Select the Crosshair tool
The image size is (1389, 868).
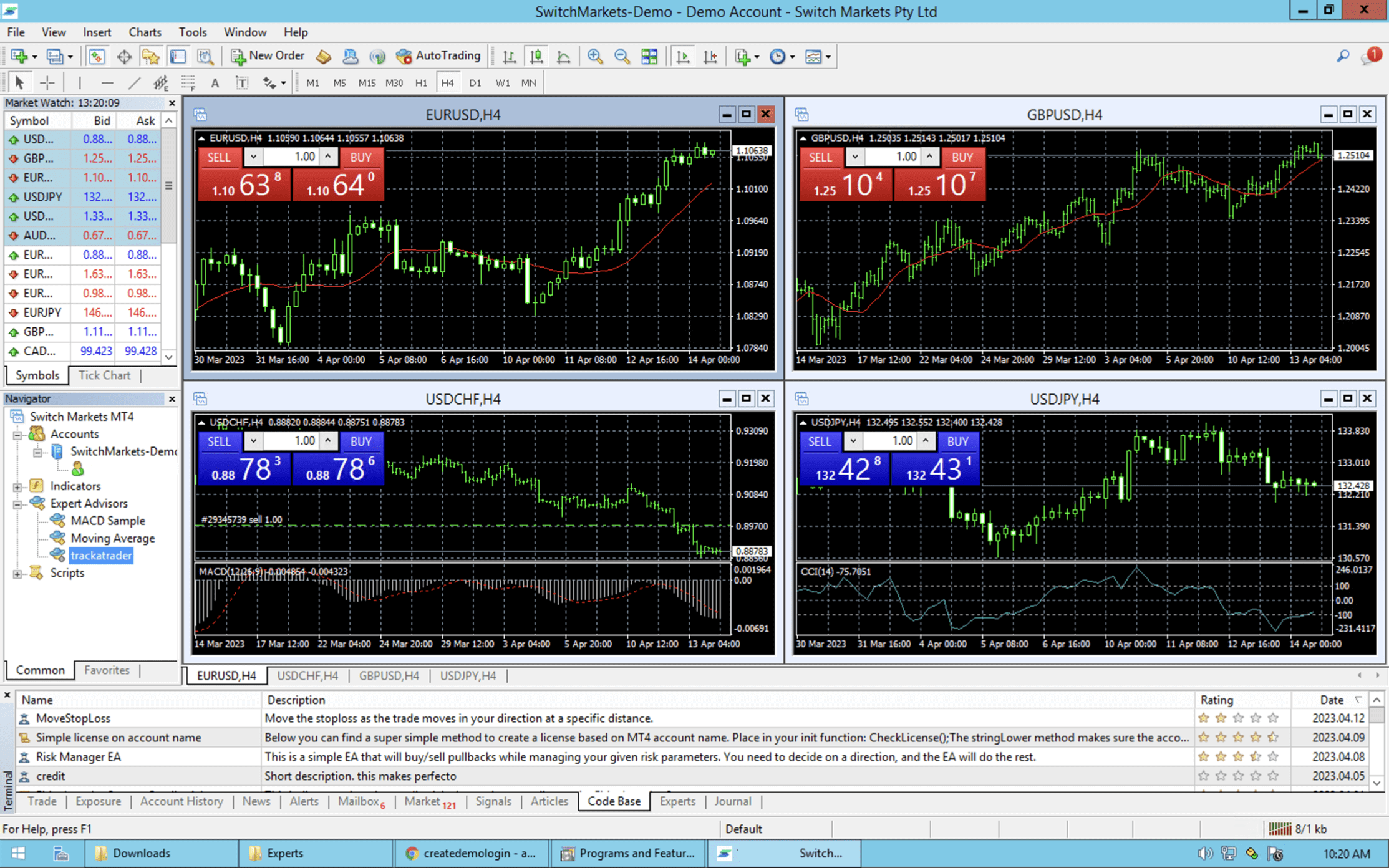[x=47, y=83]
